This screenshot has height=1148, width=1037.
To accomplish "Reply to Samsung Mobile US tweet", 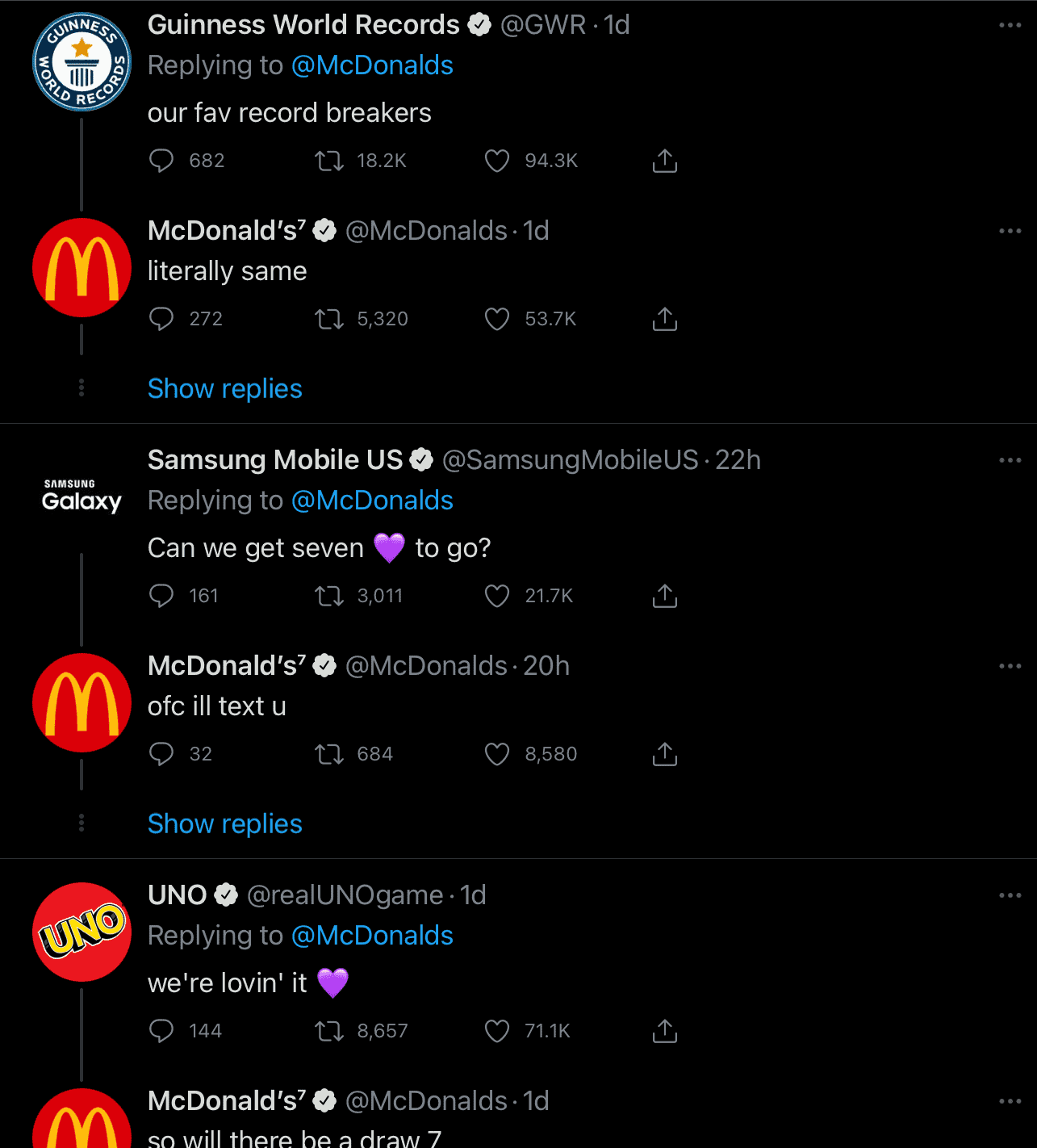I will click(x=161, y=596).
